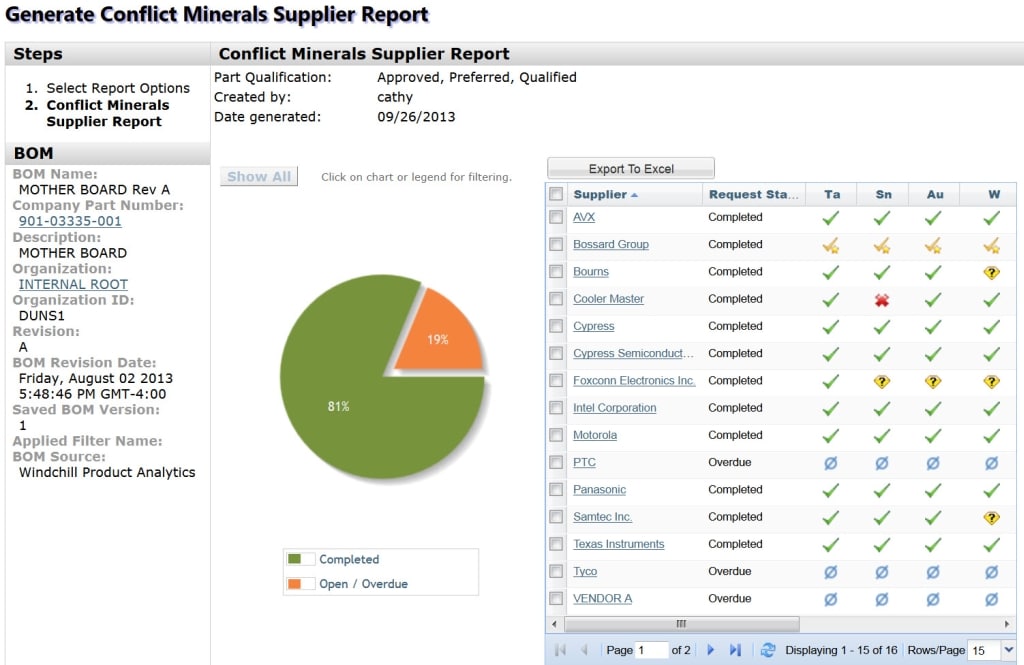The width and height of the screenshot is (1024, 665).
Task: Click the Sn green check for Panasonic
Action: (882, 491)
